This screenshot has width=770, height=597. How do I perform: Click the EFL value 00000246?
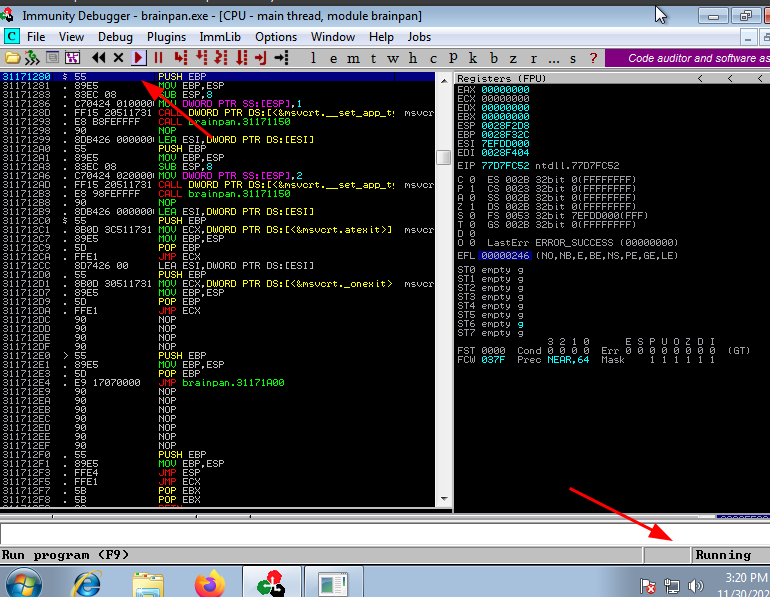click(505, 256)
